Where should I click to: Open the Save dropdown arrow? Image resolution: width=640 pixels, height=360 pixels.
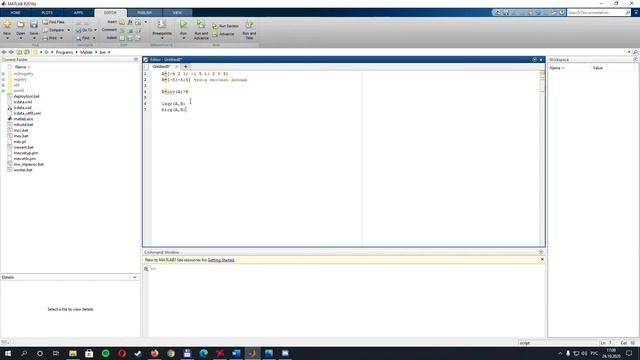tap(34, 38)
